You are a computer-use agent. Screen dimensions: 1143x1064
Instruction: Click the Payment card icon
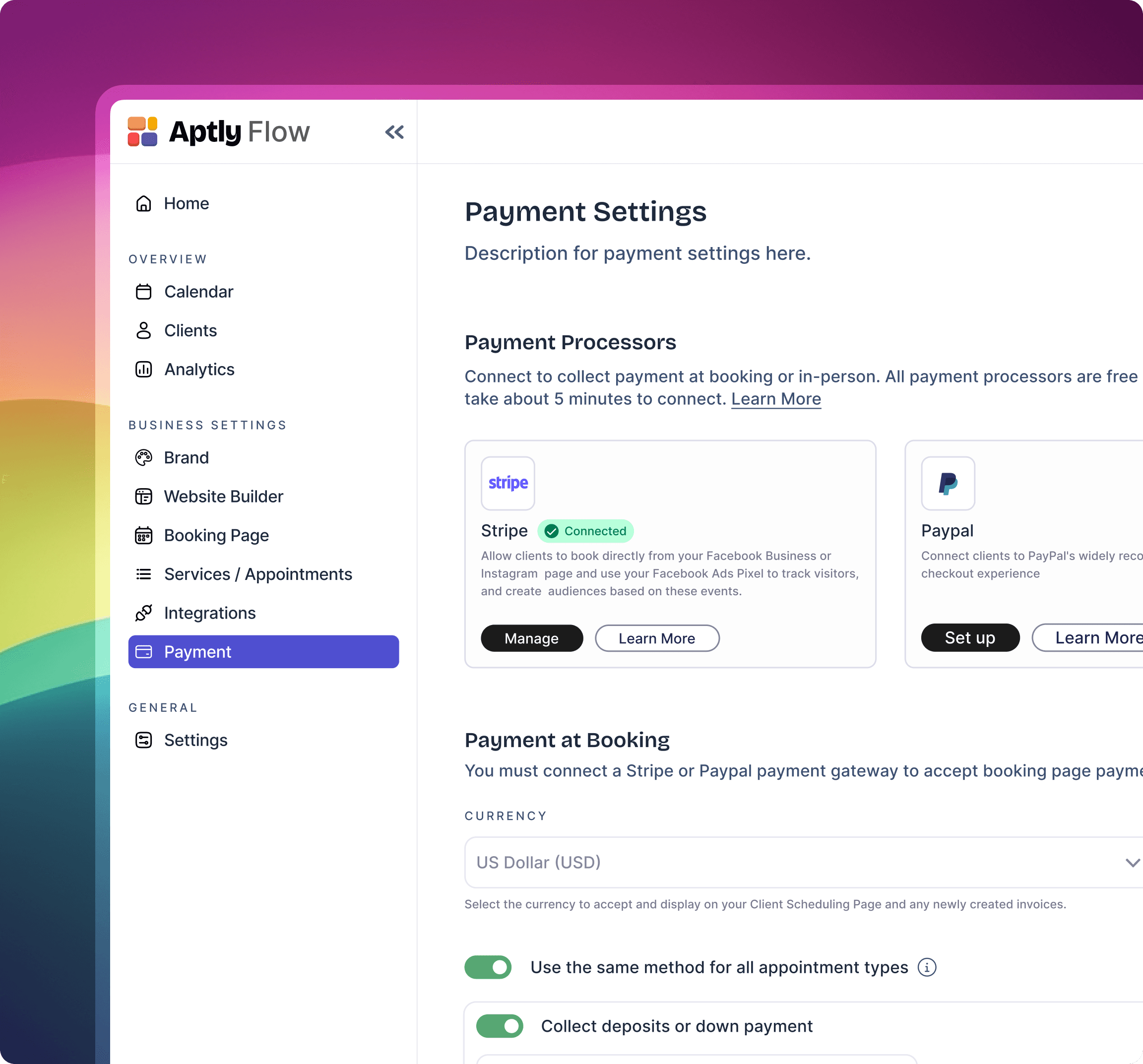tap(143, 652)
